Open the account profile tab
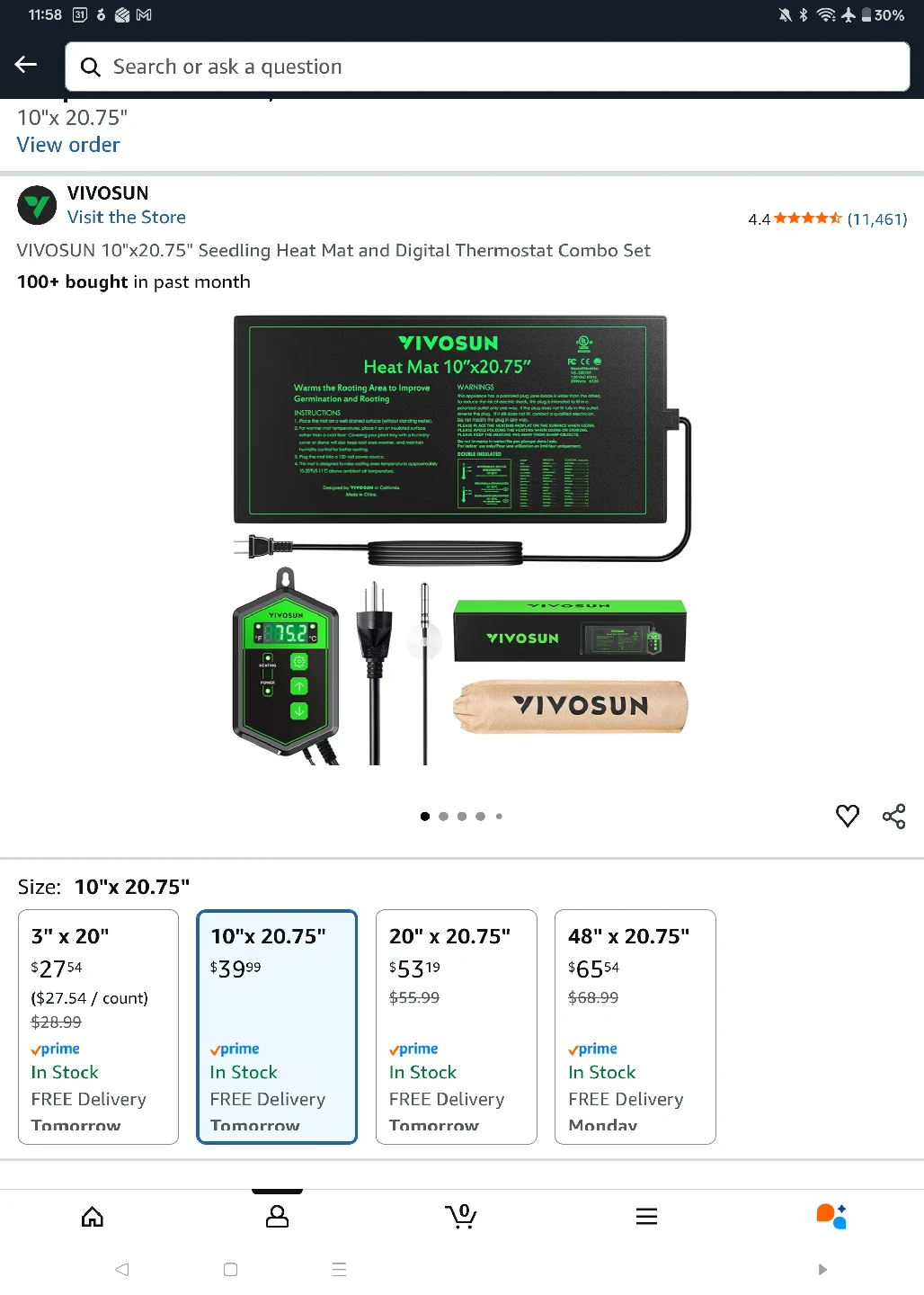This screenshot has height=1295, width=924. [x=278, y=1217]
